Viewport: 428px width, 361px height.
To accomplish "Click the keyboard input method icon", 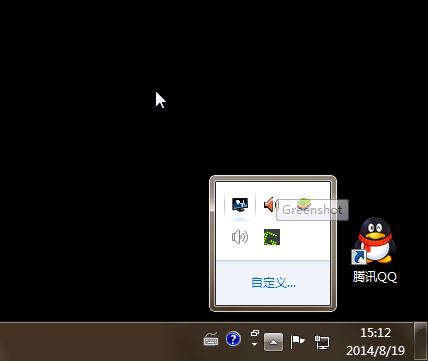I will [211, 340].
